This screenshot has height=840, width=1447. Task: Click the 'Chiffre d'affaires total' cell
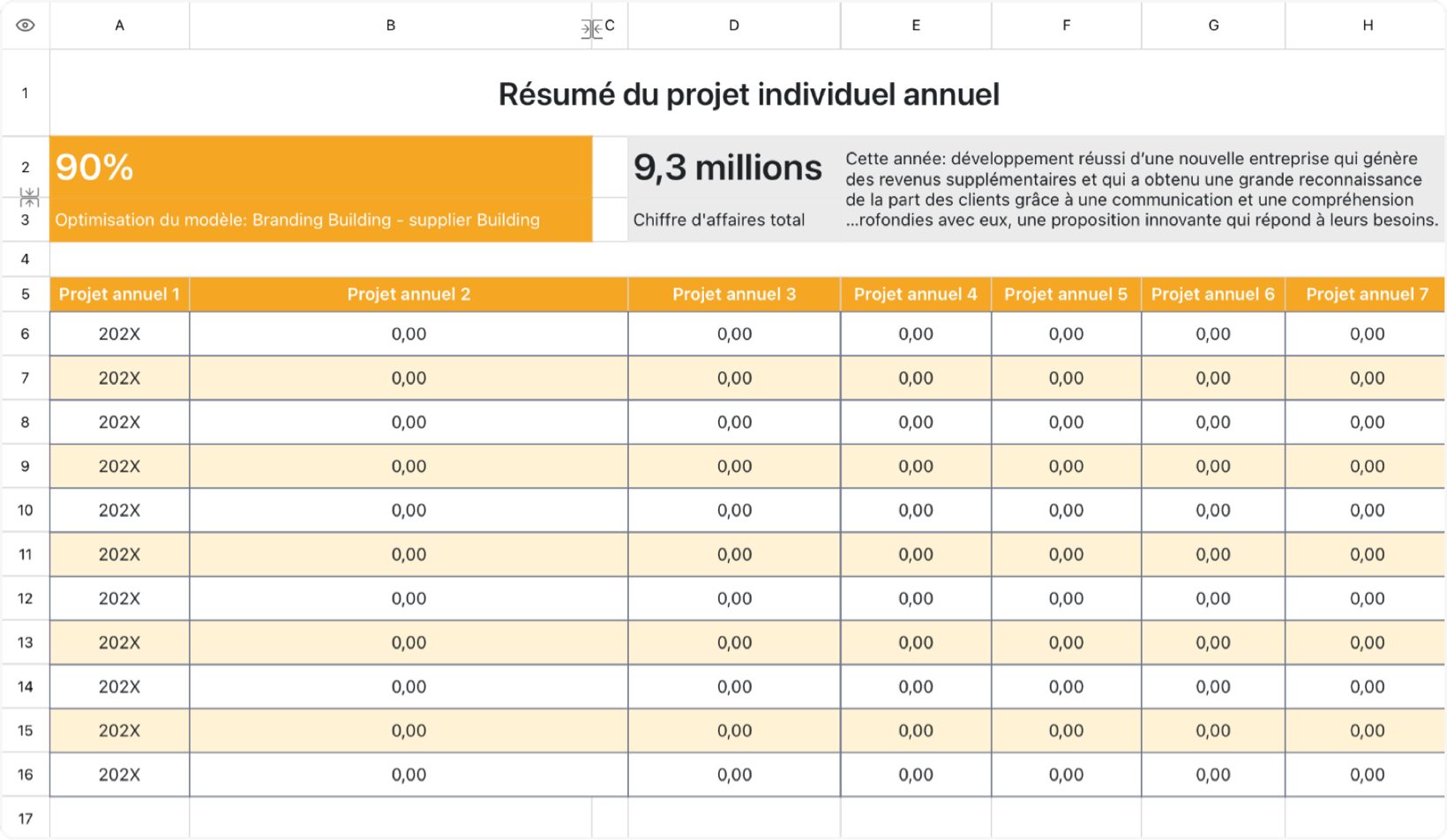(x=734, y=220)
